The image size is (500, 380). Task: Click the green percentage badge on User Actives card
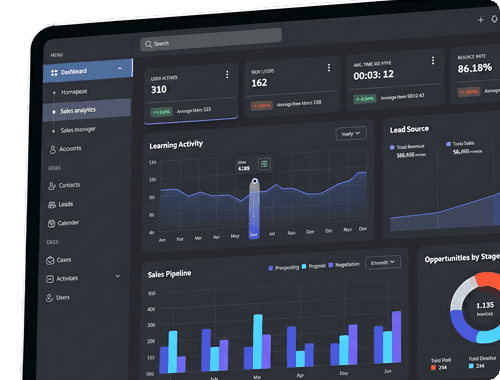pyautogui.click(x=161, y=112)
